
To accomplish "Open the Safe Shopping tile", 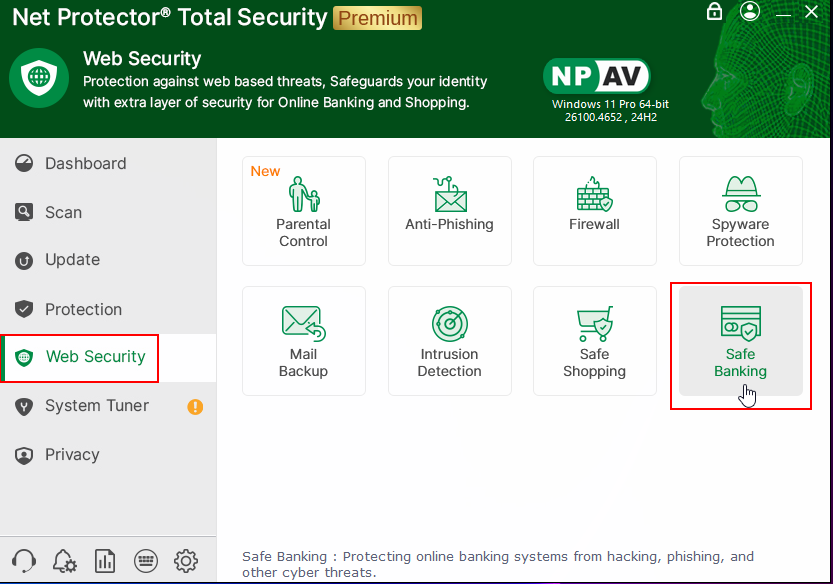I will pyautogui.click(x=594, y=340).
